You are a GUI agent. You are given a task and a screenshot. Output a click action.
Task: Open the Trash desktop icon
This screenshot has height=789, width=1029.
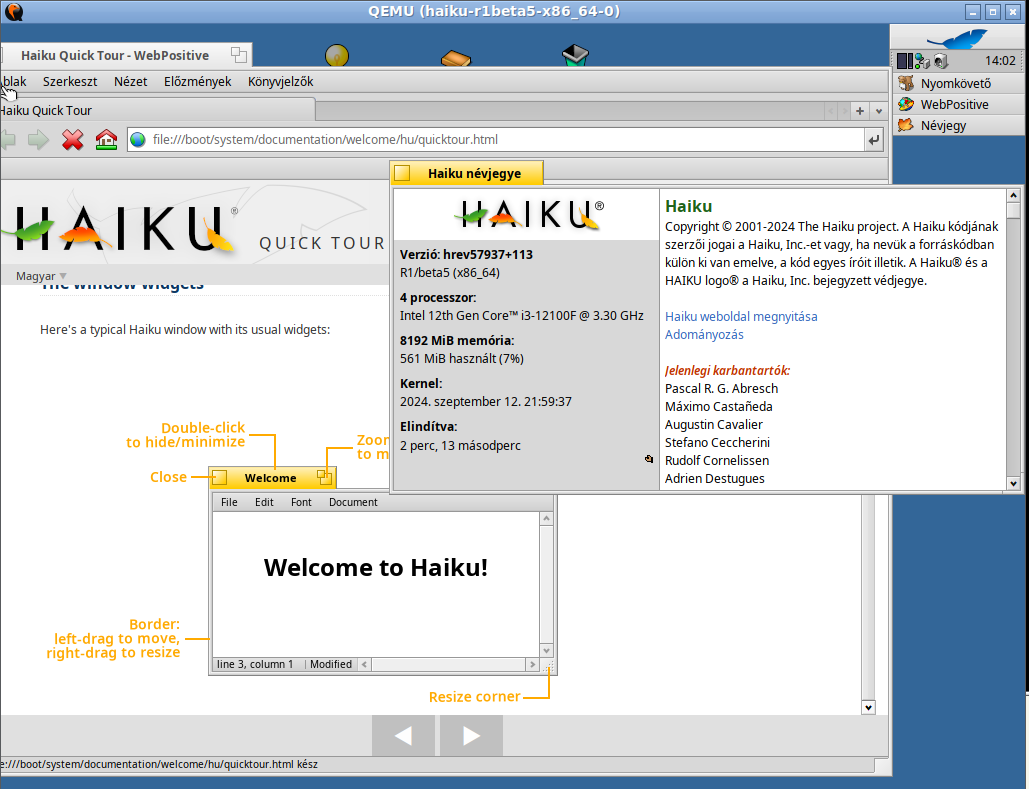coord(576,55)
